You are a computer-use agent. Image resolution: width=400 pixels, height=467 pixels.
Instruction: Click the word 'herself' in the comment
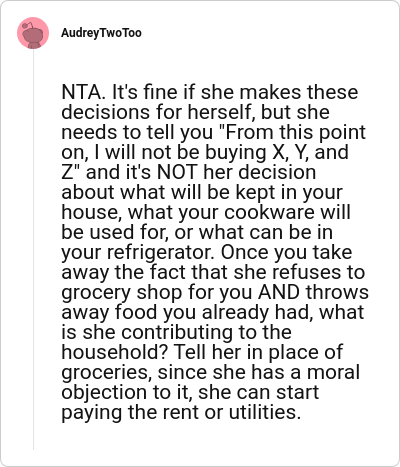click(219, 112)
